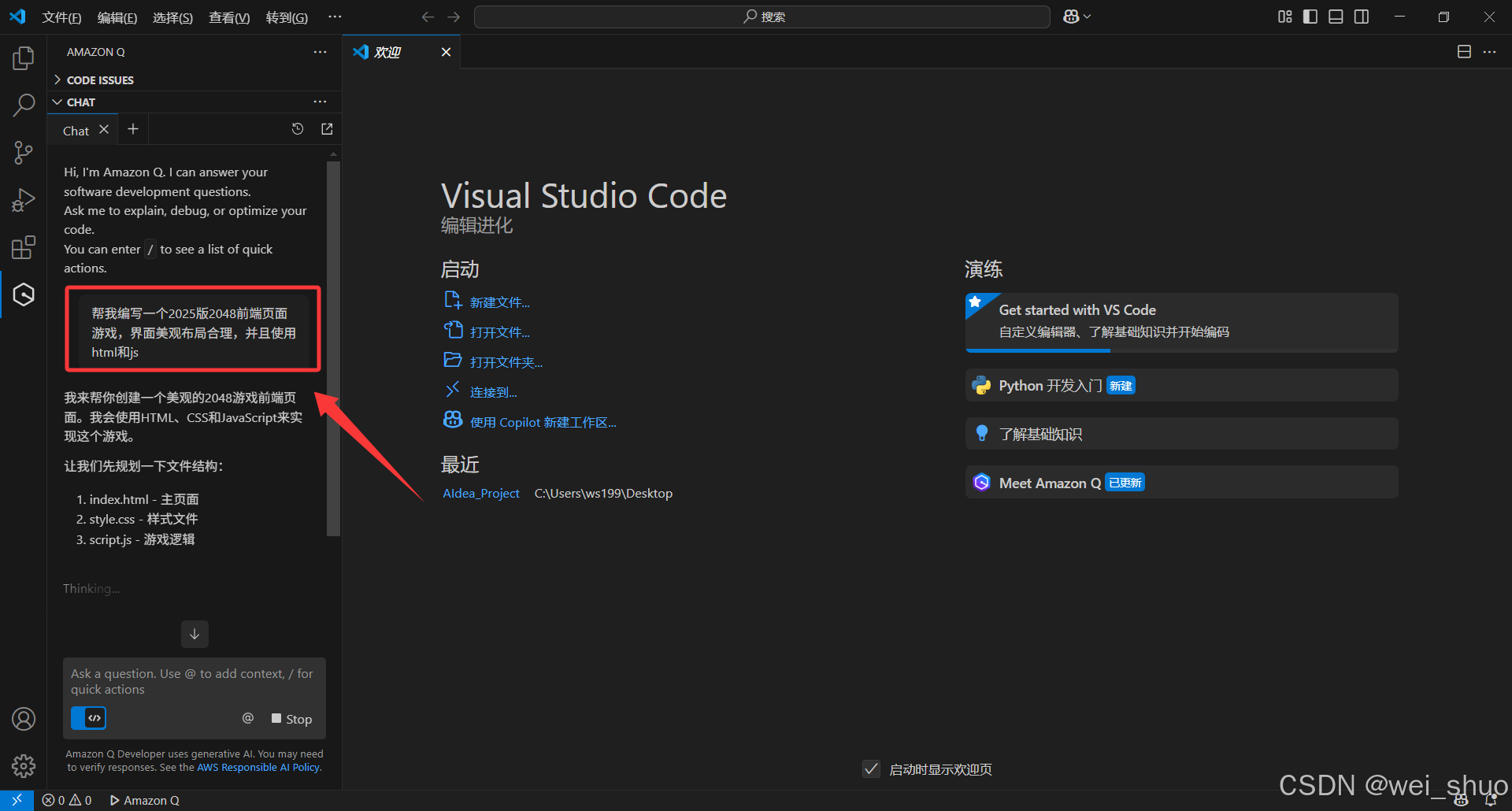Click the Amazon Q chat input field

194,681
